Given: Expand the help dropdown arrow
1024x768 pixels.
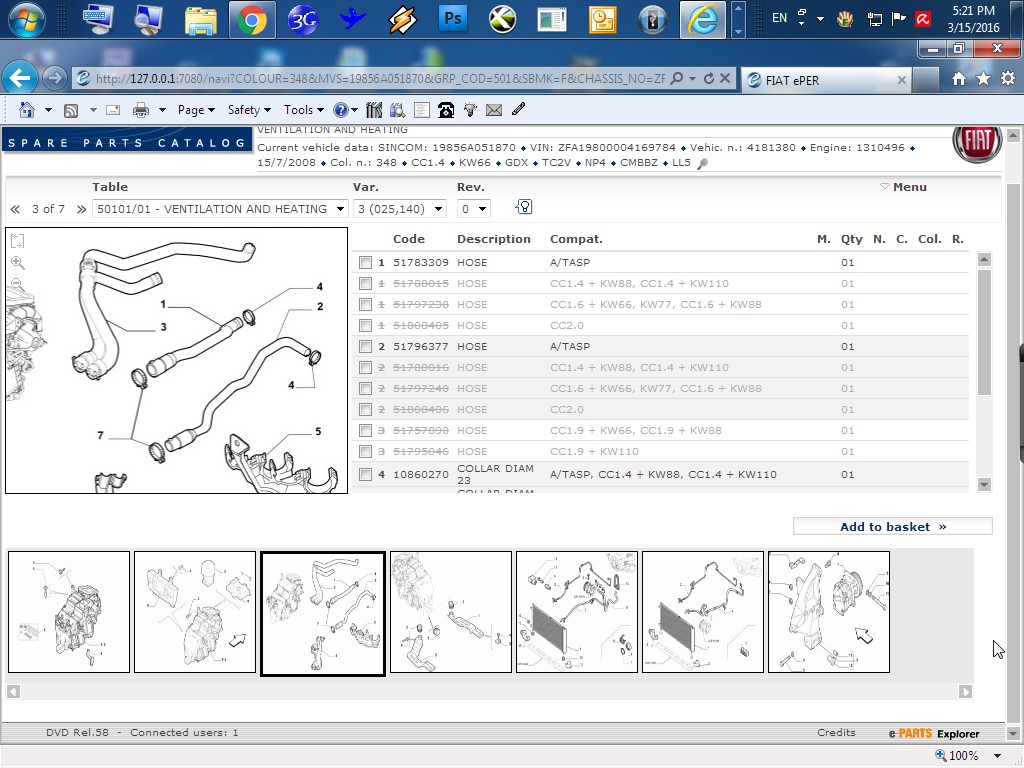Looking at the screenshot, I should [x=355, y=110].
